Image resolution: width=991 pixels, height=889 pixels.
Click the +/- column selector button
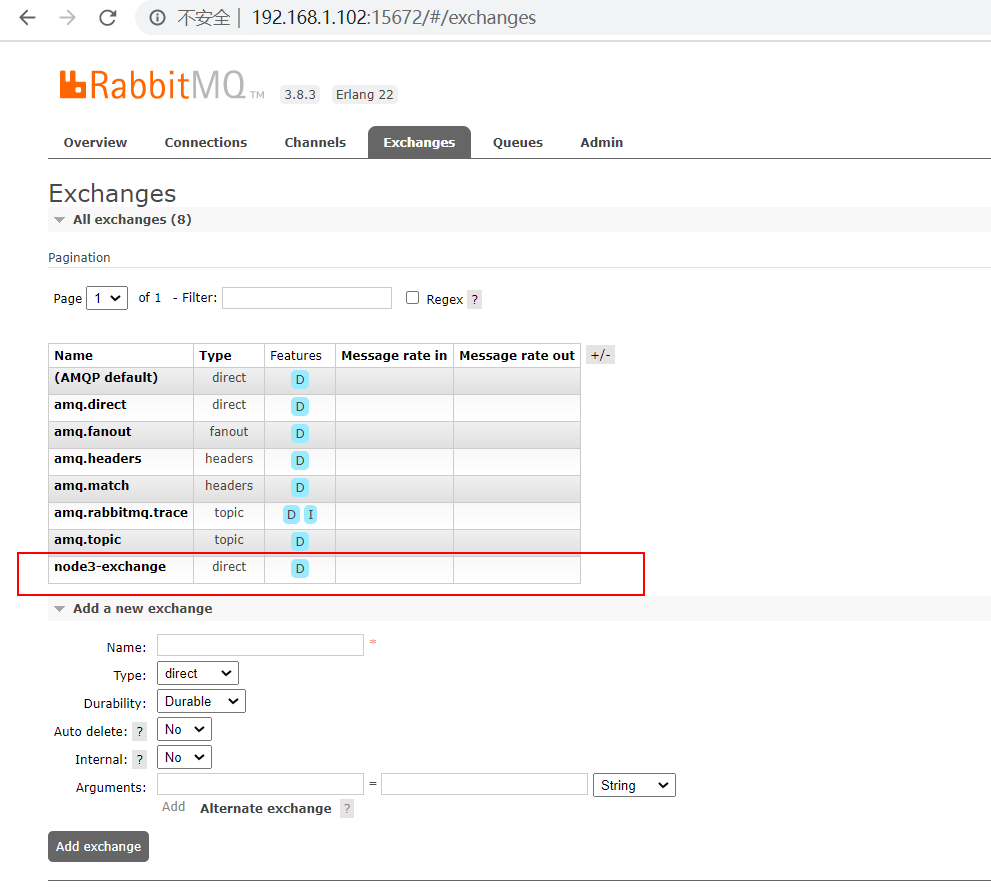[x=600, y=354]
